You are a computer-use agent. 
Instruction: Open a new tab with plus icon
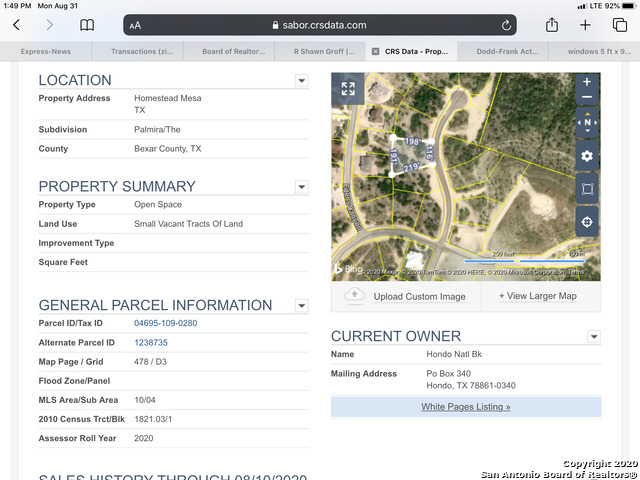pyautogui.click(x=585, y=25)
